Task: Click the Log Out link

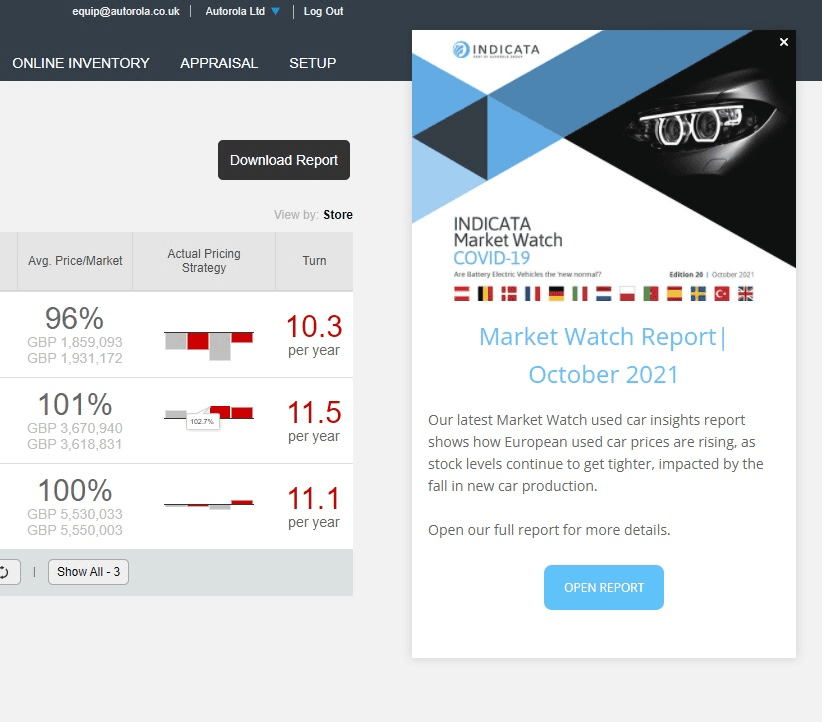Action: tap(323, 11)
